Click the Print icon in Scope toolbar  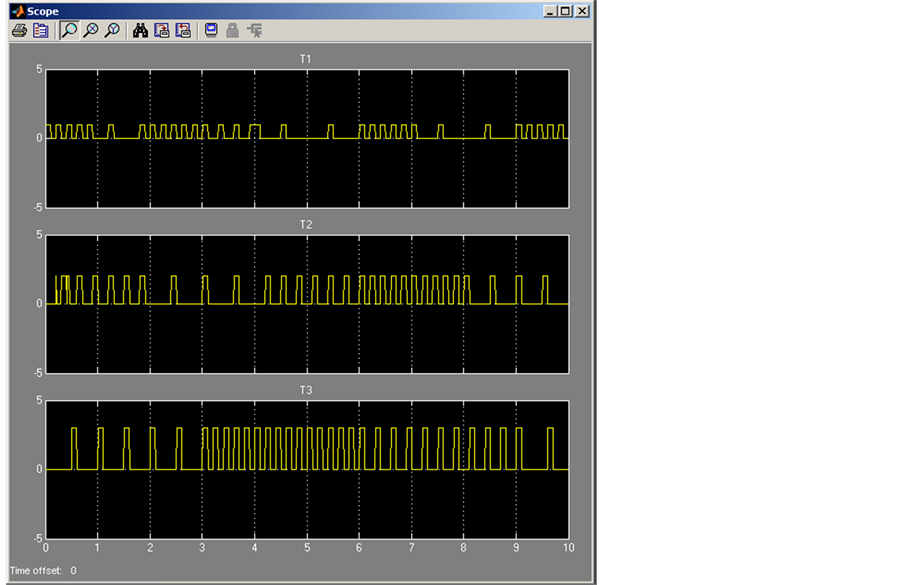pos(18,31)
